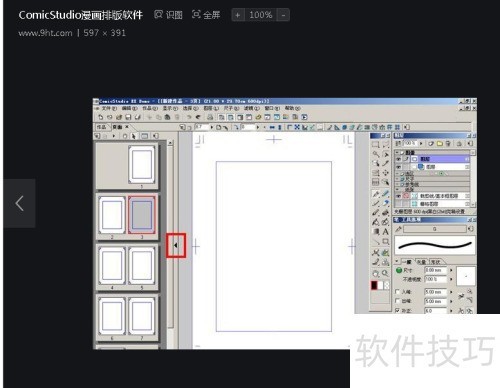
Task: Click the undo arrow in toolbar
Action: coord(189,117)
